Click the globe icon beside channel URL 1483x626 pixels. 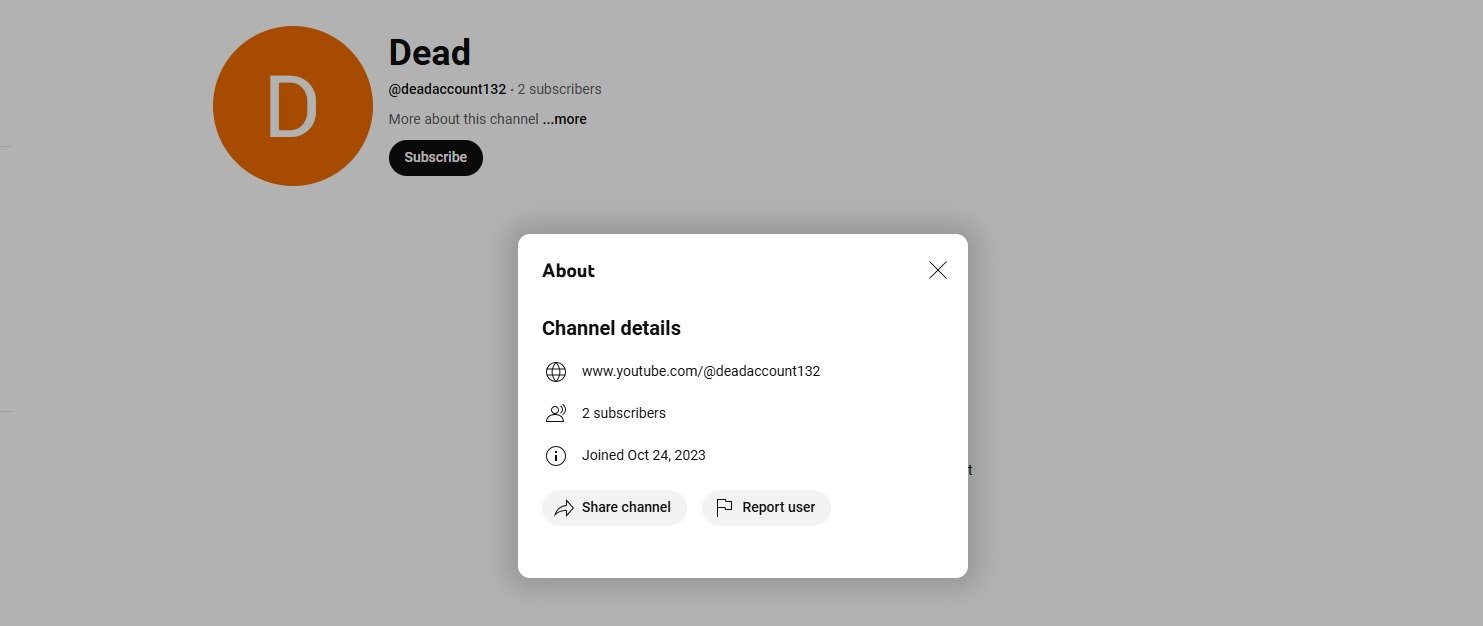[x=556, y=372]
